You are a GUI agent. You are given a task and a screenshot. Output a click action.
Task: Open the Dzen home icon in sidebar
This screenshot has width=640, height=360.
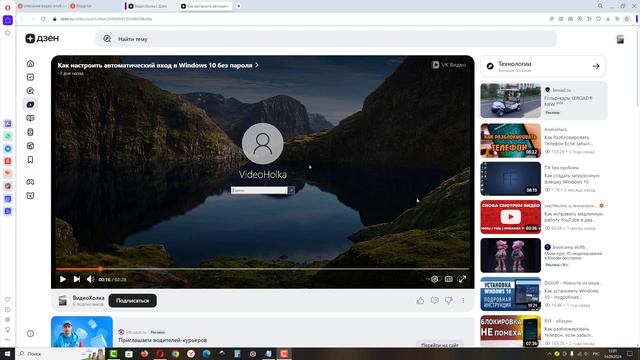30,64
